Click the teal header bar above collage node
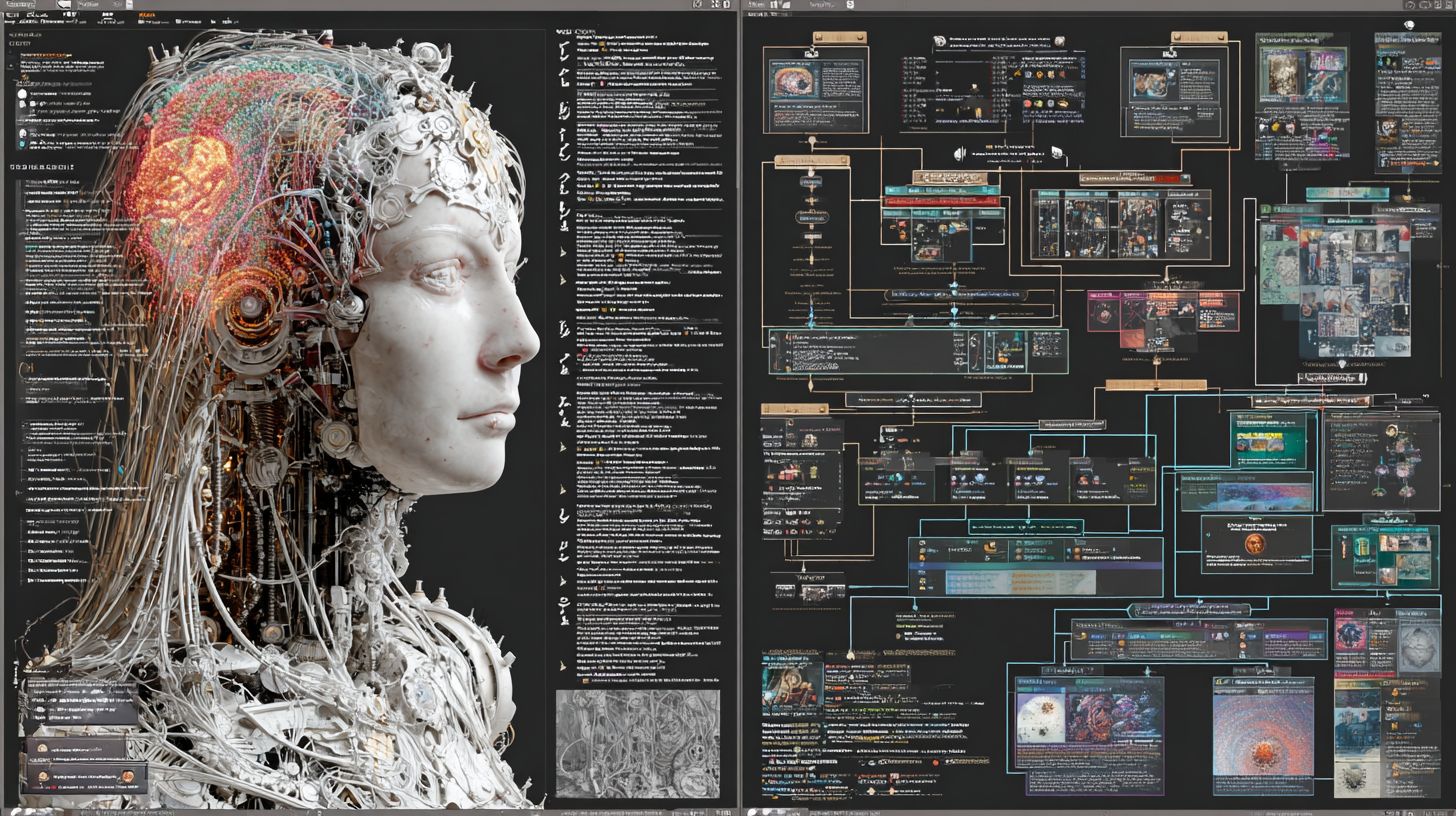The width and height of the screenshot is (1456, 816). tap(1346, 193)
